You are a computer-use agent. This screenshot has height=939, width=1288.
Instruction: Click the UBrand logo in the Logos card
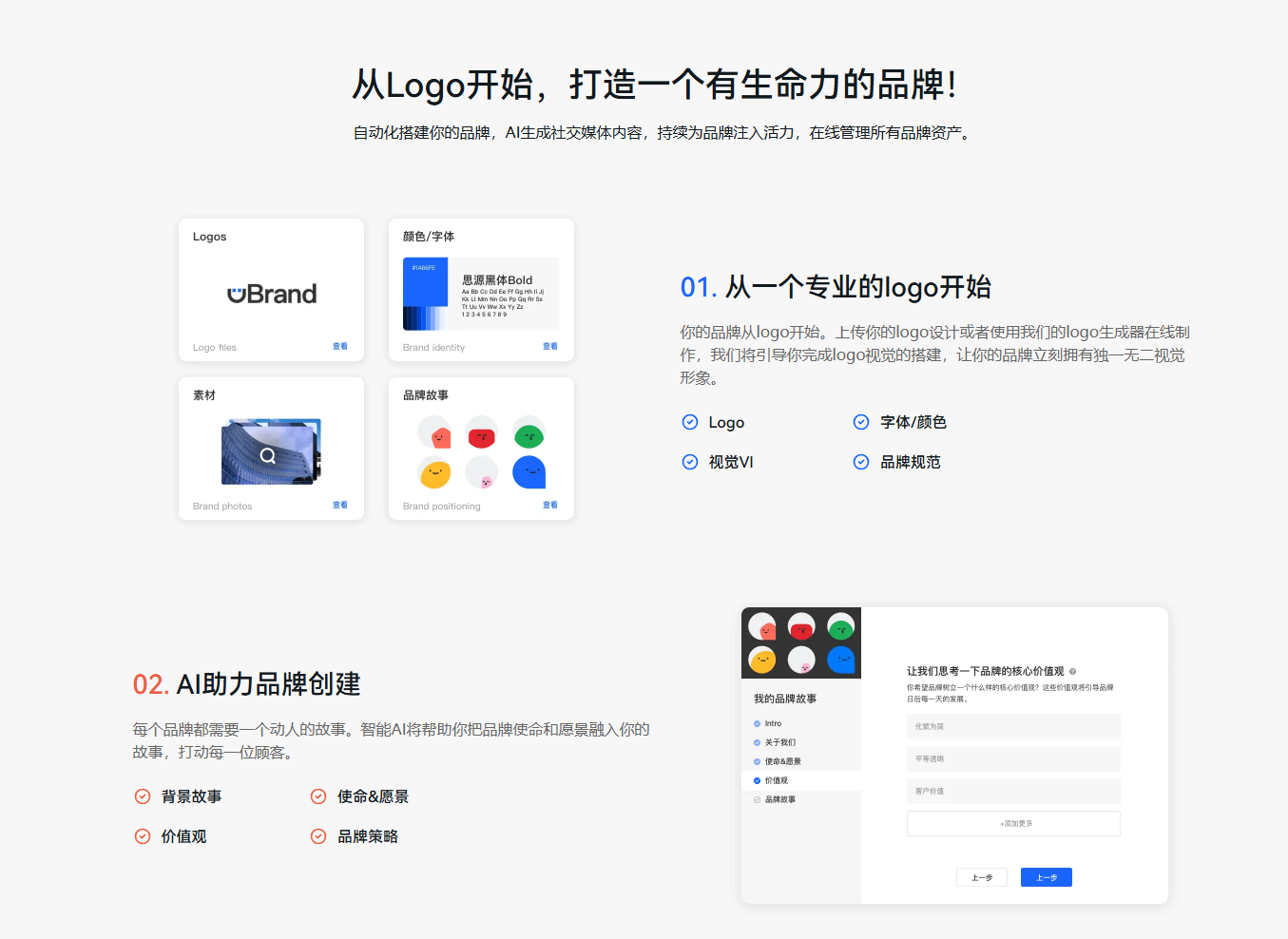(271, 293)
